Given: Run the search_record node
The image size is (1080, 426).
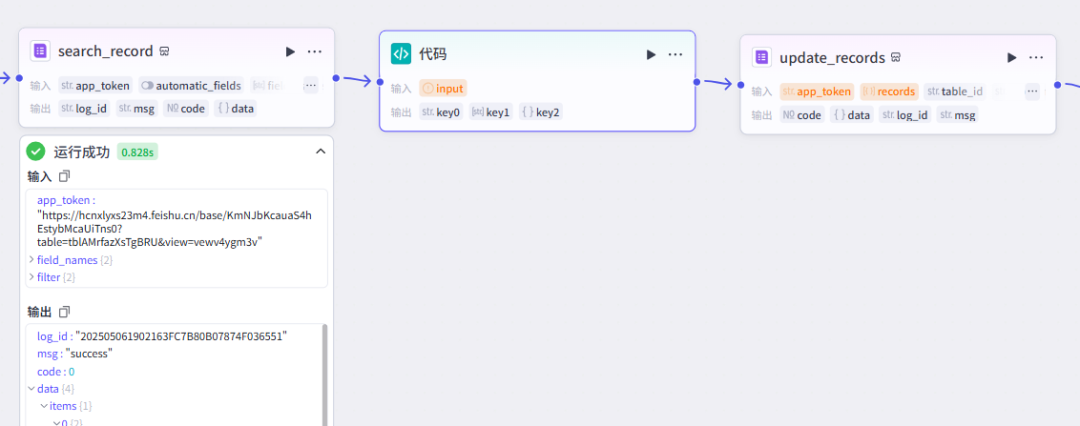Looking at the screenshot, I should coord(290,51).
